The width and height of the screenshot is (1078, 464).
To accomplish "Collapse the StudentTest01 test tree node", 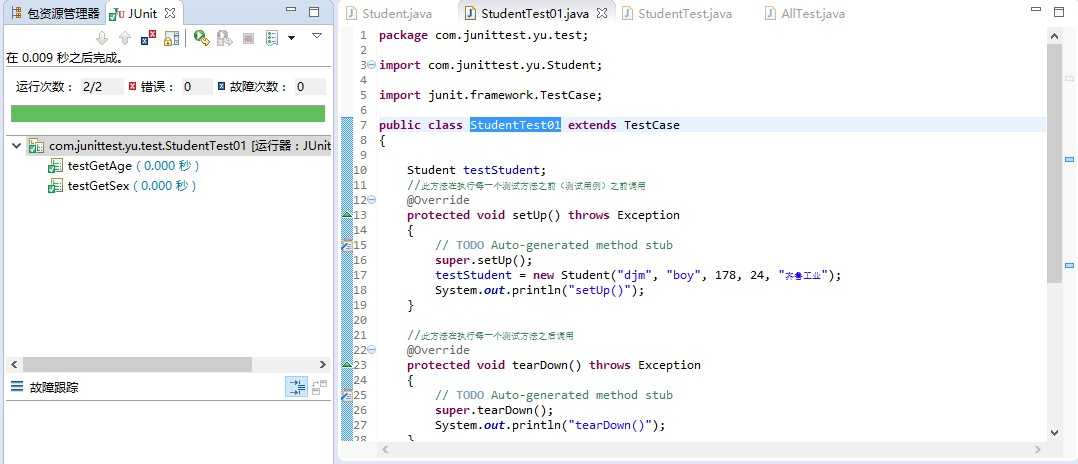I will click(16, 146).
